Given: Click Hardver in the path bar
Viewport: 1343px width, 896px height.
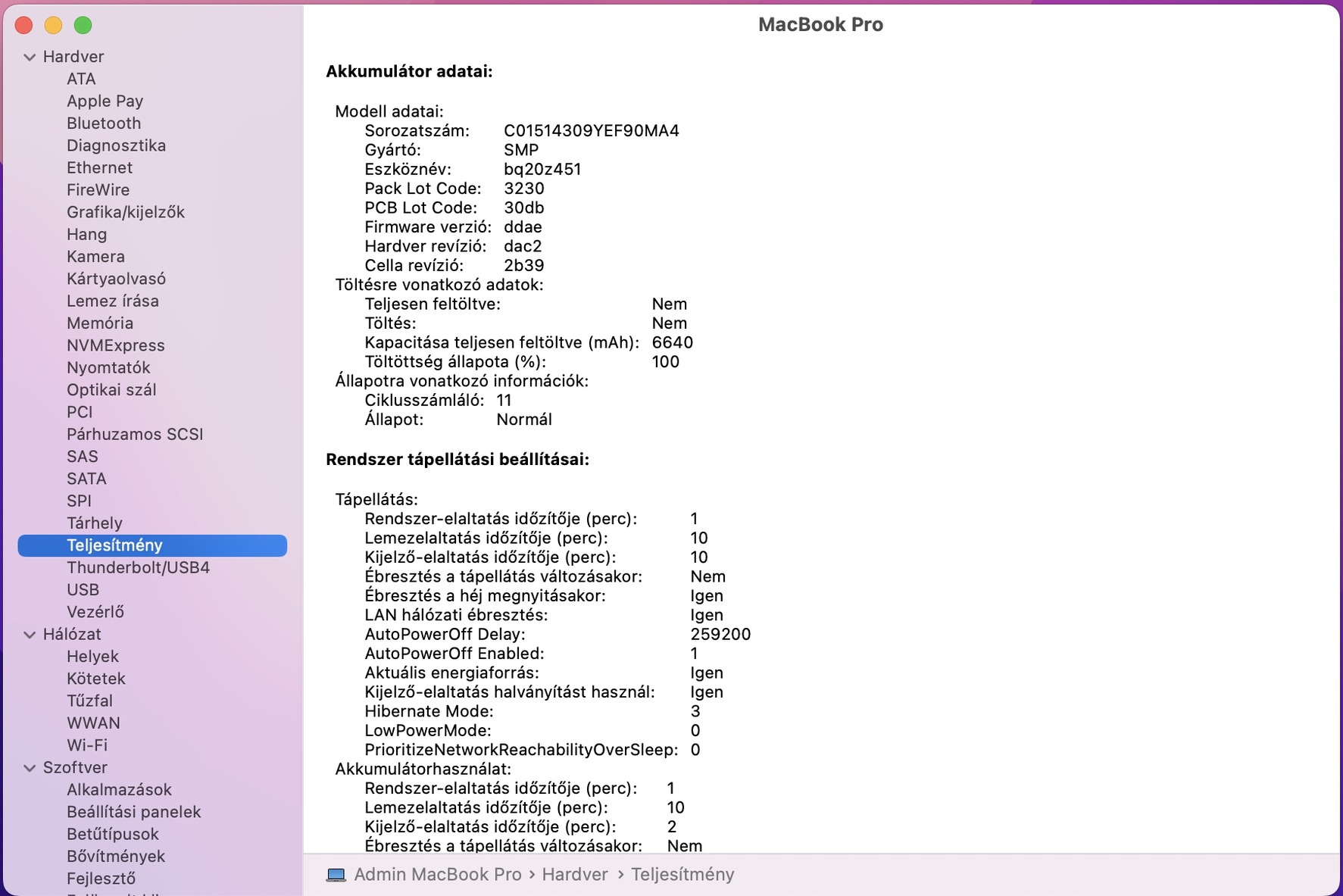Looking at the screenshot, I should (x=575, y=875).
